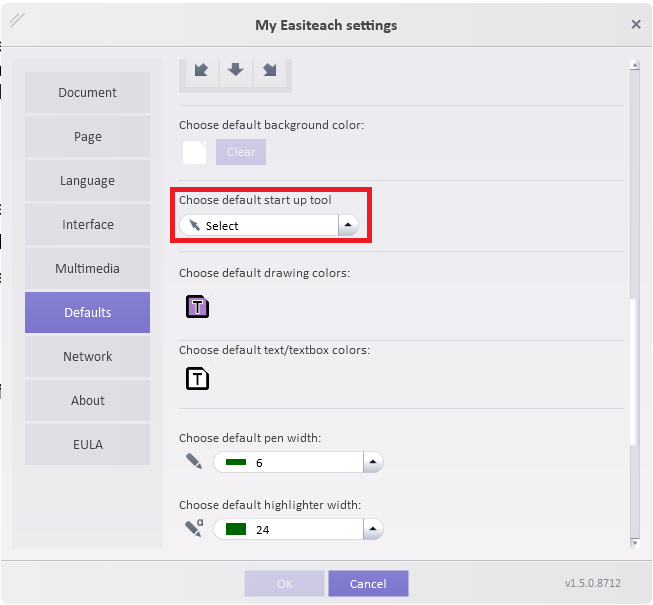This screenshot has height=605, width=653.
Task: Open the default highlighter width dropdown
Action: pos(372,530)
